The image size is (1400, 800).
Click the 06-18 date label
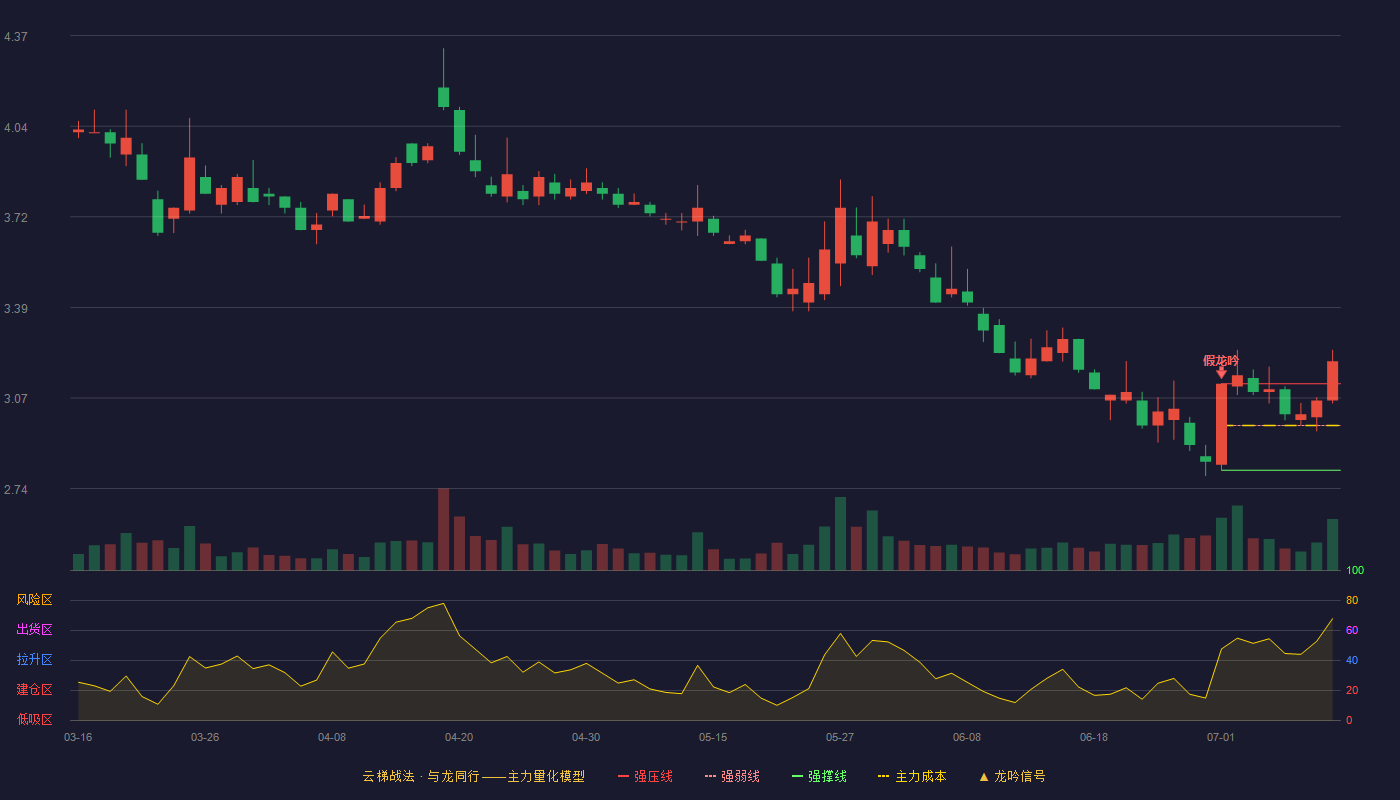click(1094, 737)
